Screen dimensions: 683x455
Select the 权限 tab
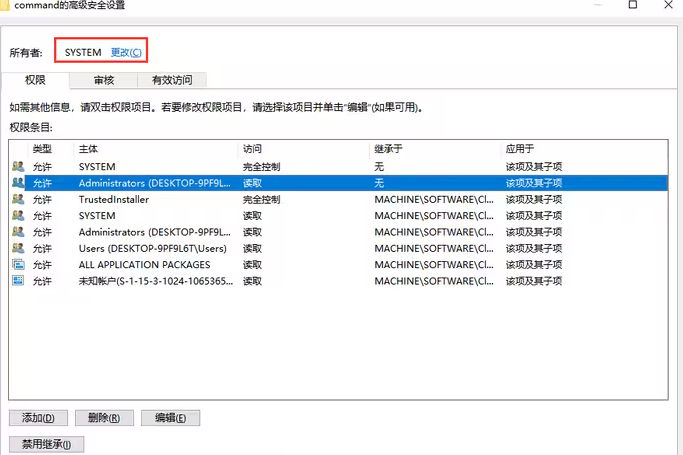[x=36, y=80]
